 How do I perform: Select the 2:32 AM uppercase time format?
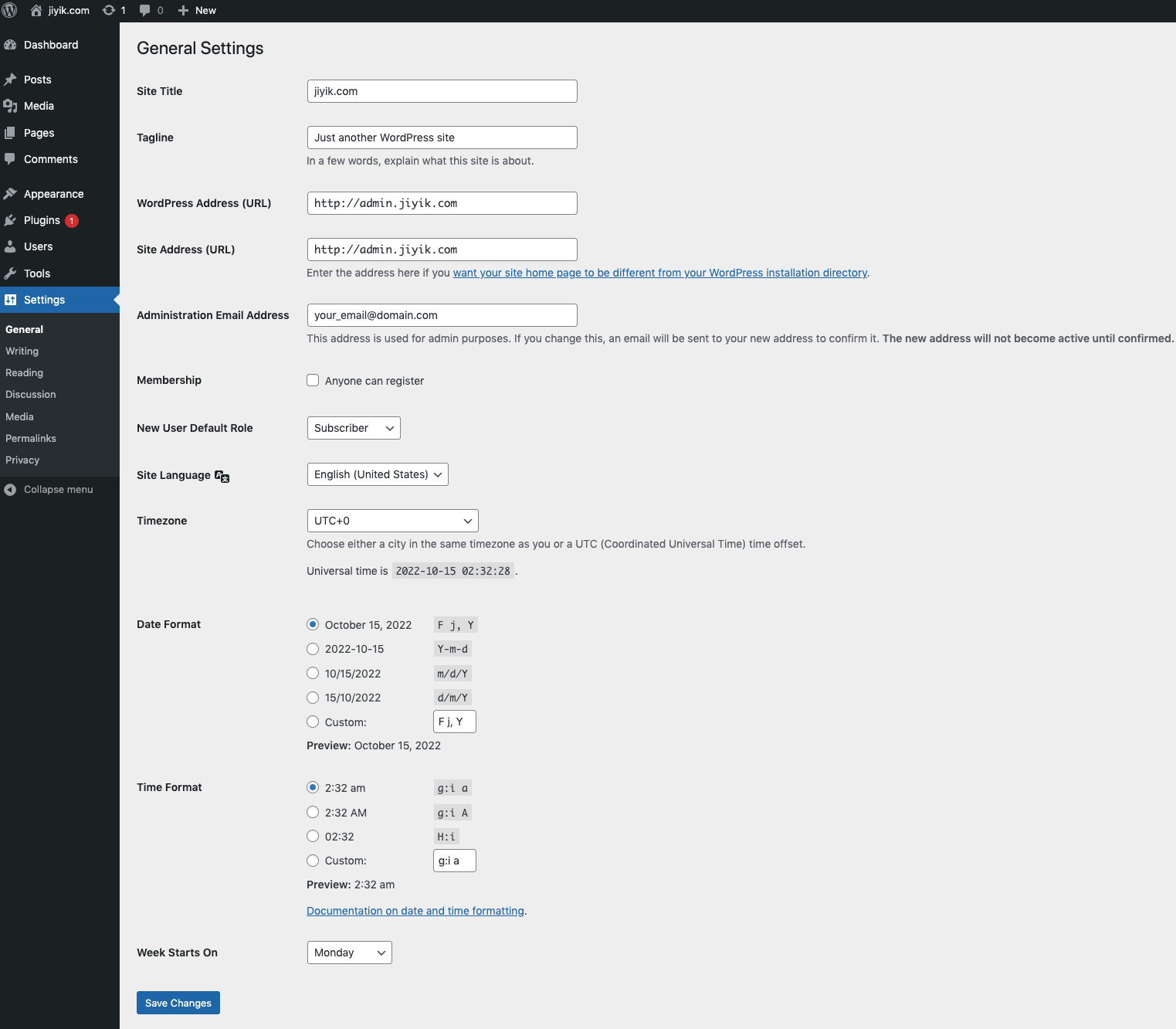coord(313,812)
